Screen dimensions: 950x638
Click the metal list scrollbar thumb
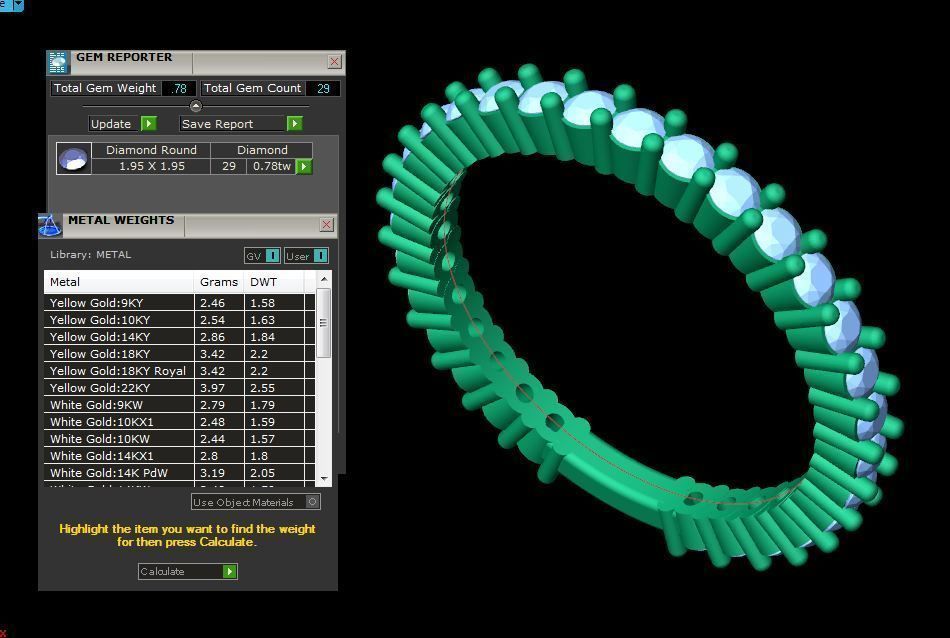click(324, 323)
